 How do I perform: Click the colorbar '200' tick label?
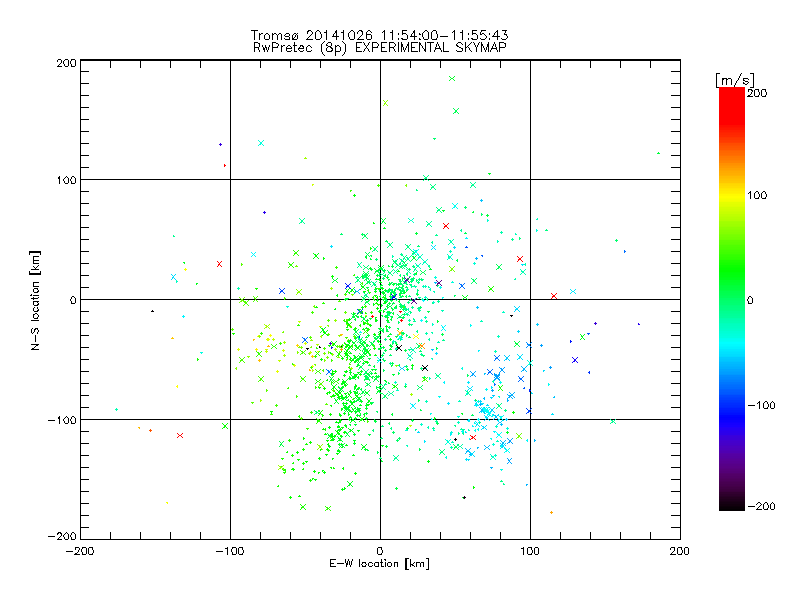757,93
